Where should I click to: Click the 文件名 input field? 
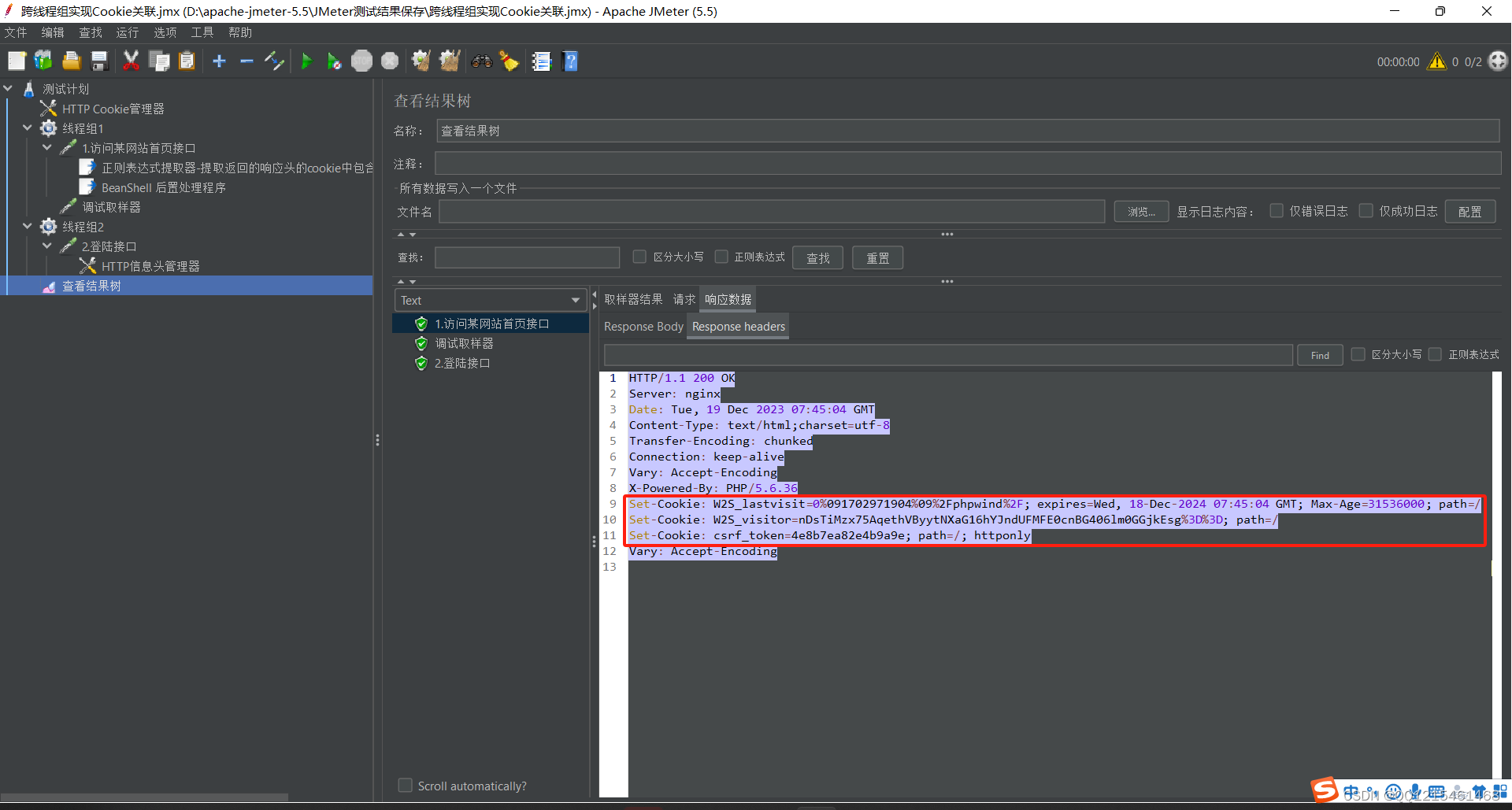click(x=773, y=211)
